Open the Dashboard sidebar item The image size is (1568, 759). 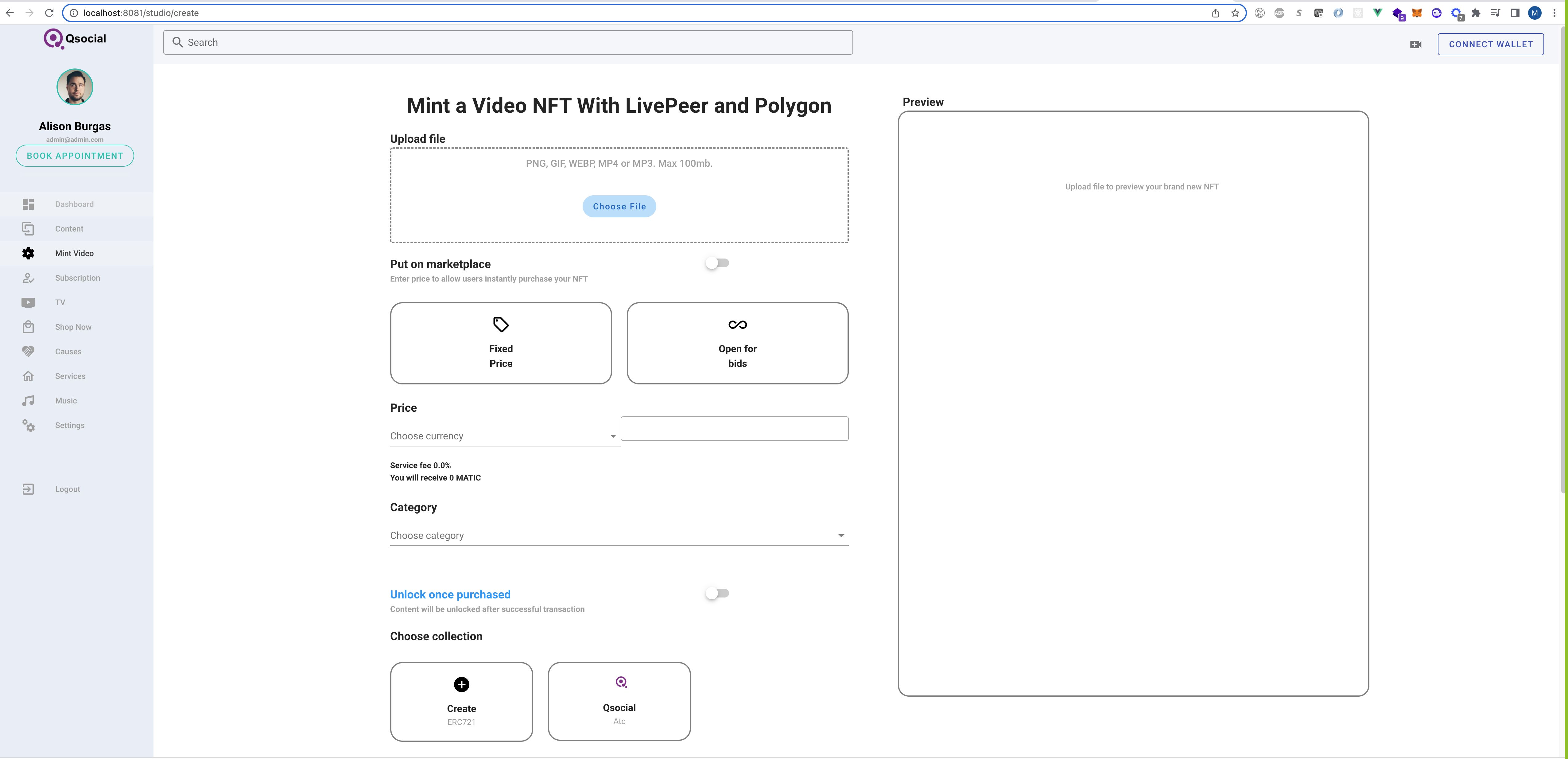(76, 204)
